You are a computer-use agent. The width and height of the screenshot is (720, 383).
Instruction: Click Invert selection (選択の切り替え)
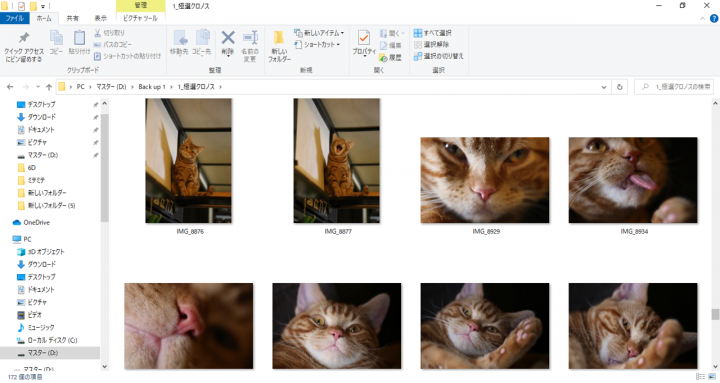click(439, 56)
